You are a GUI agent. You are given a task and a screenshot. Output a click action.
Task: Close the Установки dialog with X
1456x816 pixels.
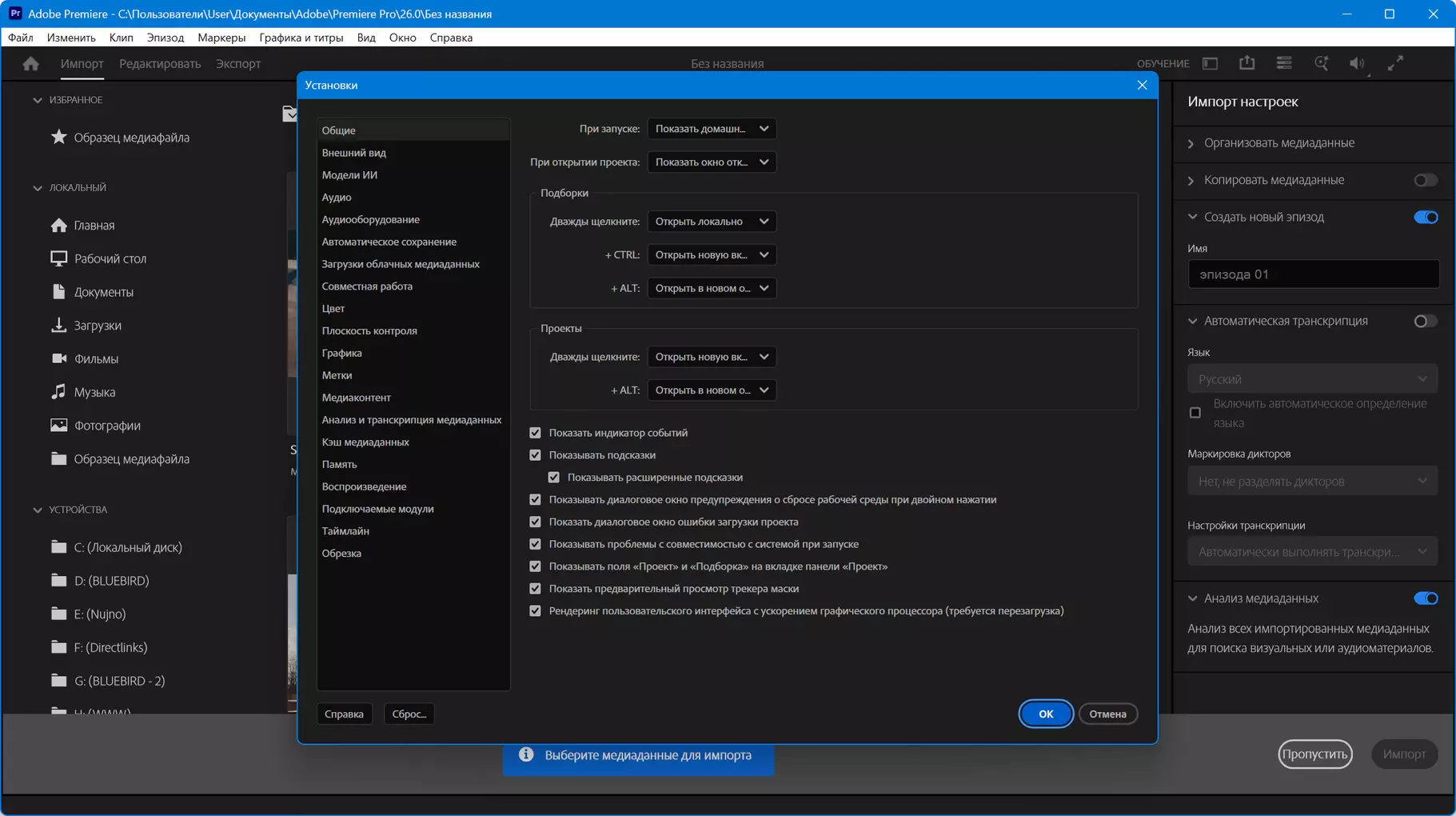click(1142, 85)
